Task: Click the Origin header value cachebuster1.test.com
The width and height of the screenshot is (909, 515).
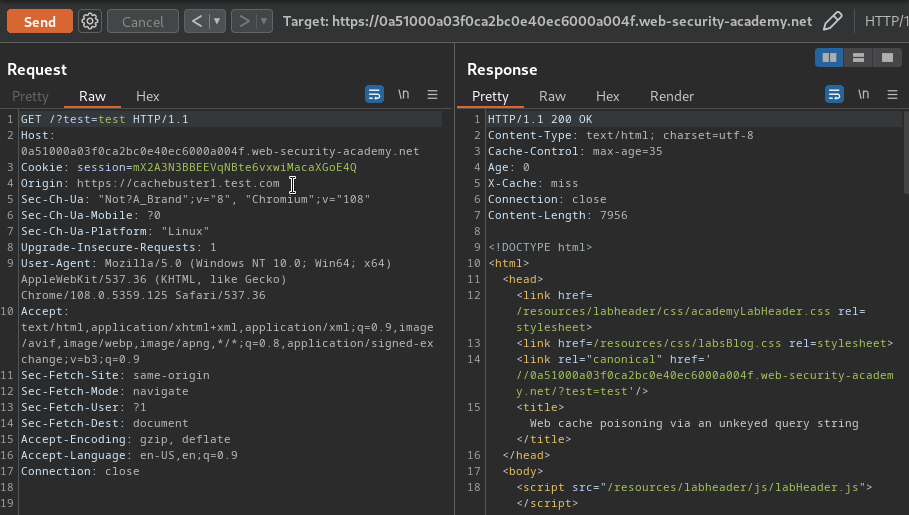Action: pos(178,183)
